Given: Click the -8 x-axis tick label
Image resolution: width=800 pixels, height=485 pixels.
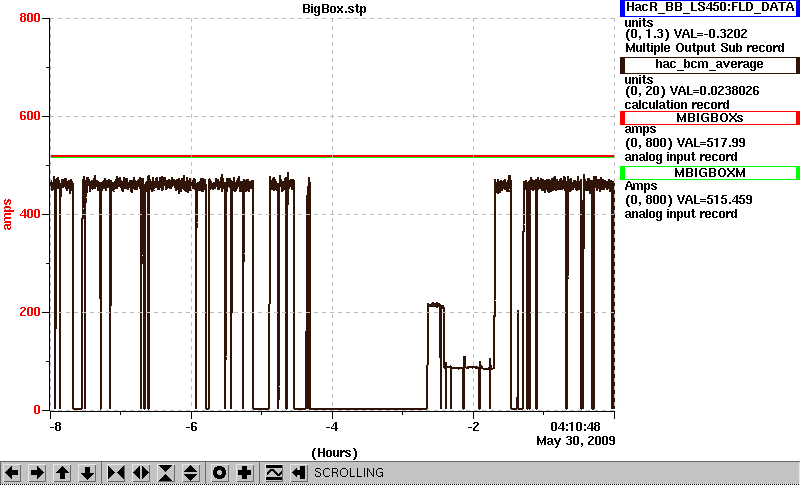Looking at the screenshot, I should point(55,426).
